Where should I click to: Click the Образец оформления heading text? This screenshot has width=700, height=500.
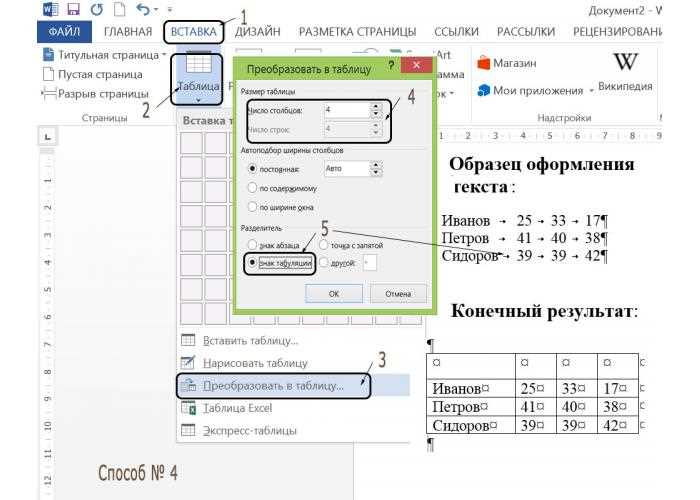click(x=542, y=164)
